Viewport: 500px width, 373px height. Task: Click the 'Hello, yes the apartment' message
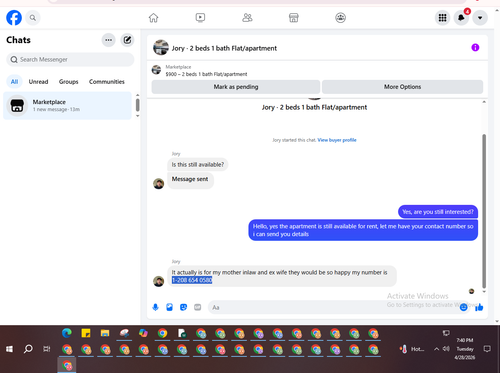point(363,230)
